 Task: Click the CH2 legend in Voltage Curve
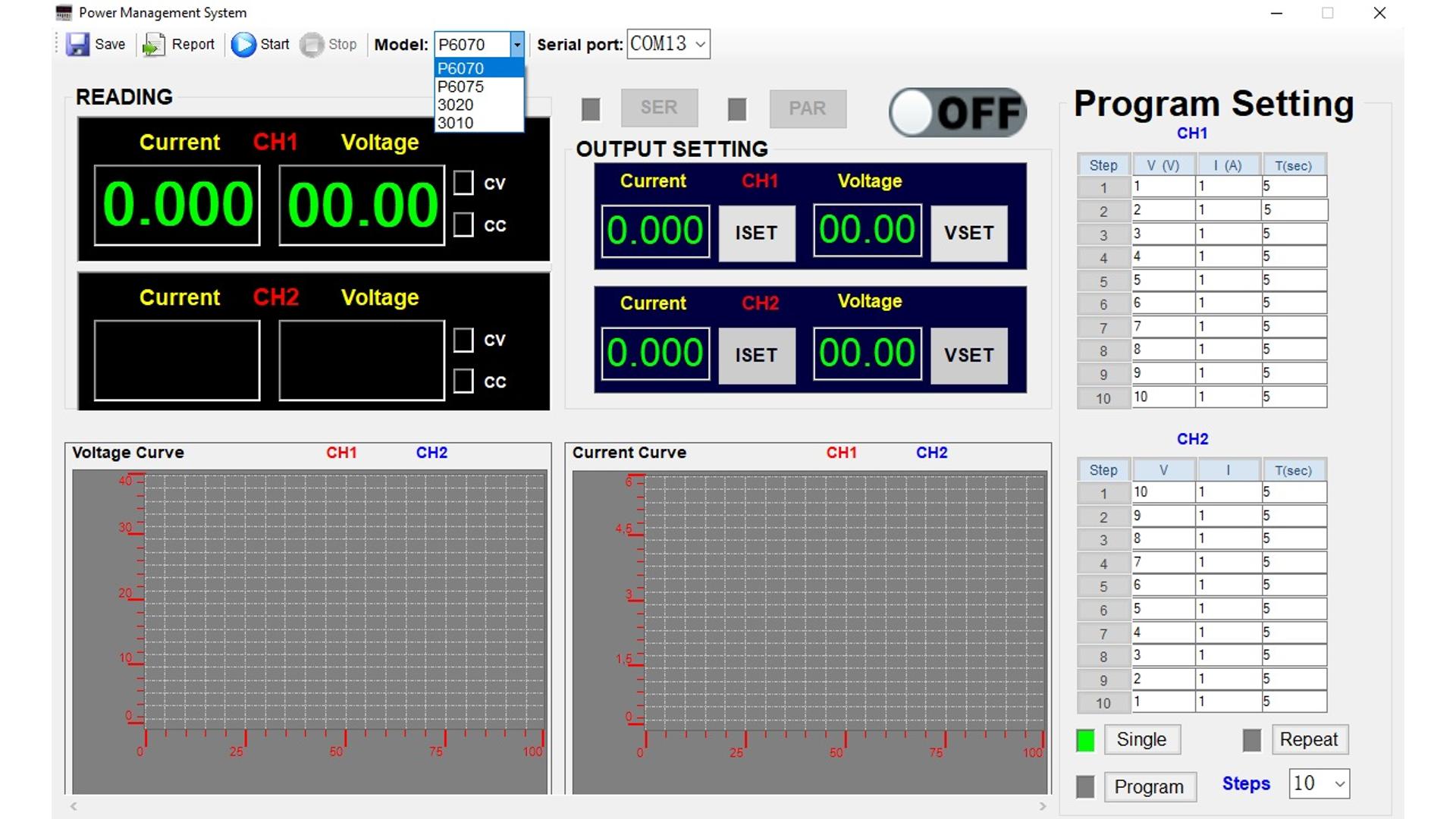pyautogui.click(x=431, y=453)
